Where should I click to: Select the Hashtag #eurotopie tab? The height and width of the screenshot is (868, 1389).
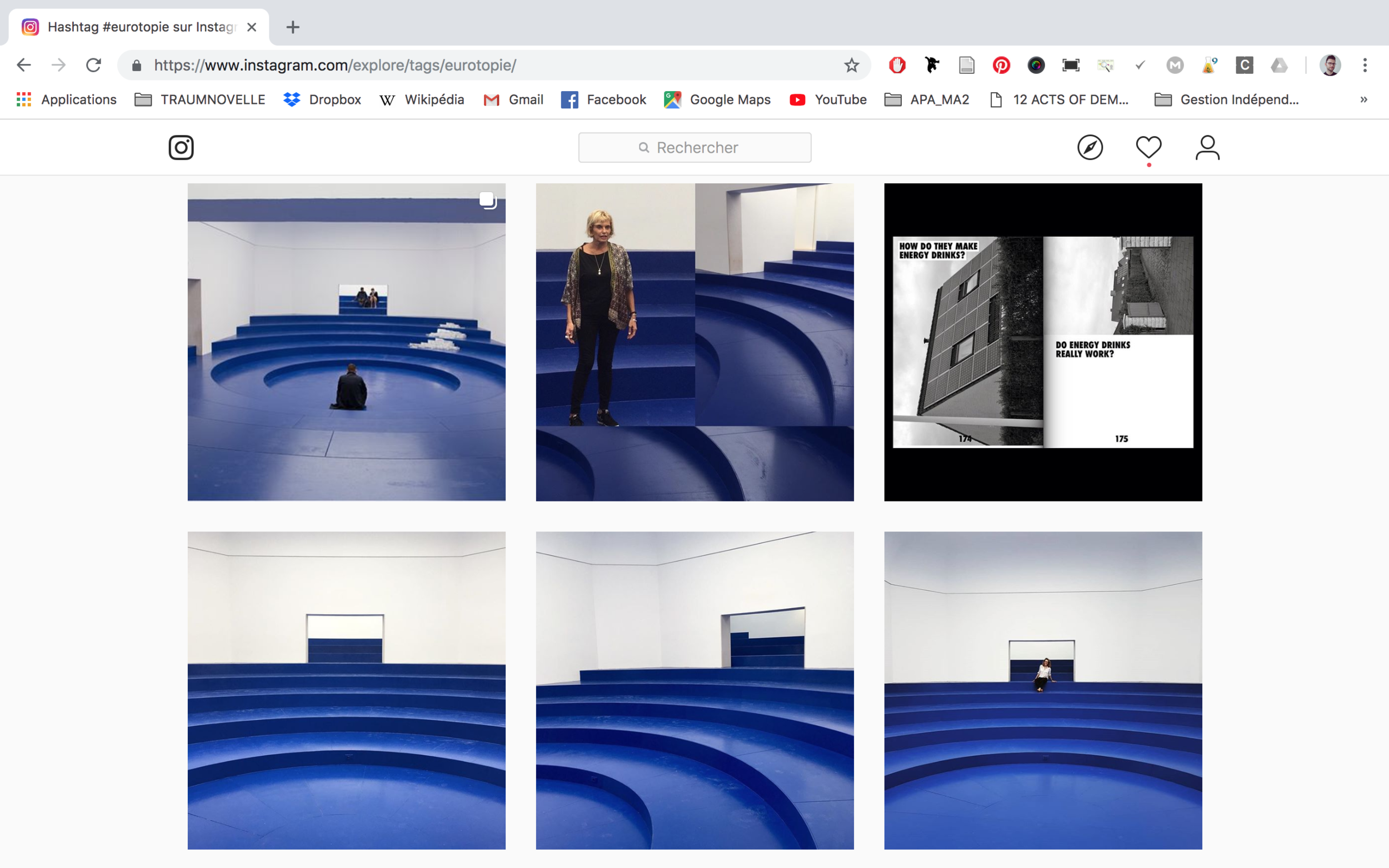(141, 27)
